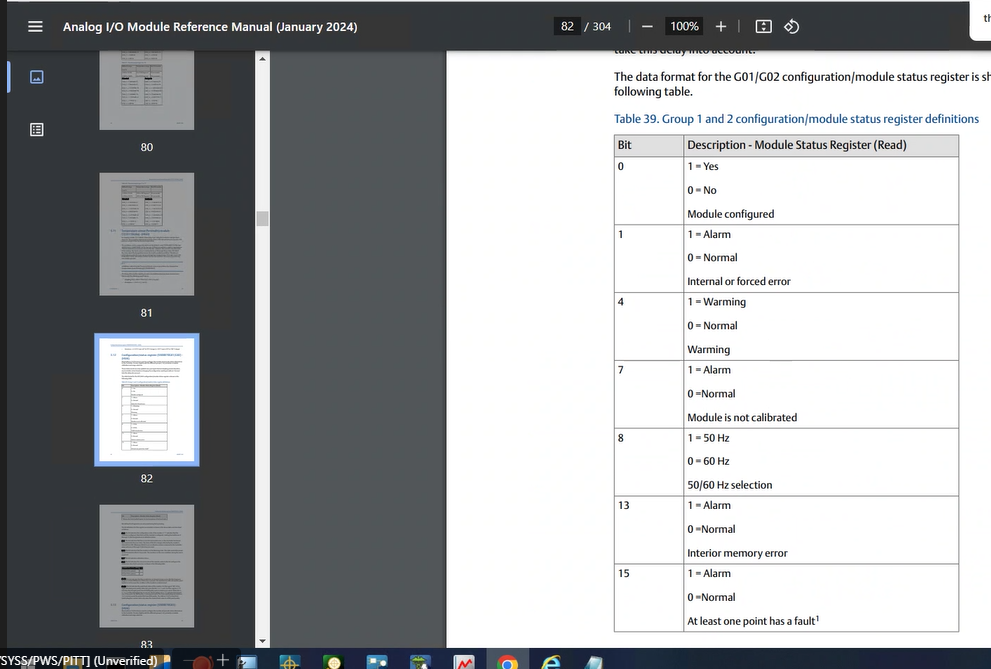
Task: Zoom in with the plus button
Action: coord(720,27)
